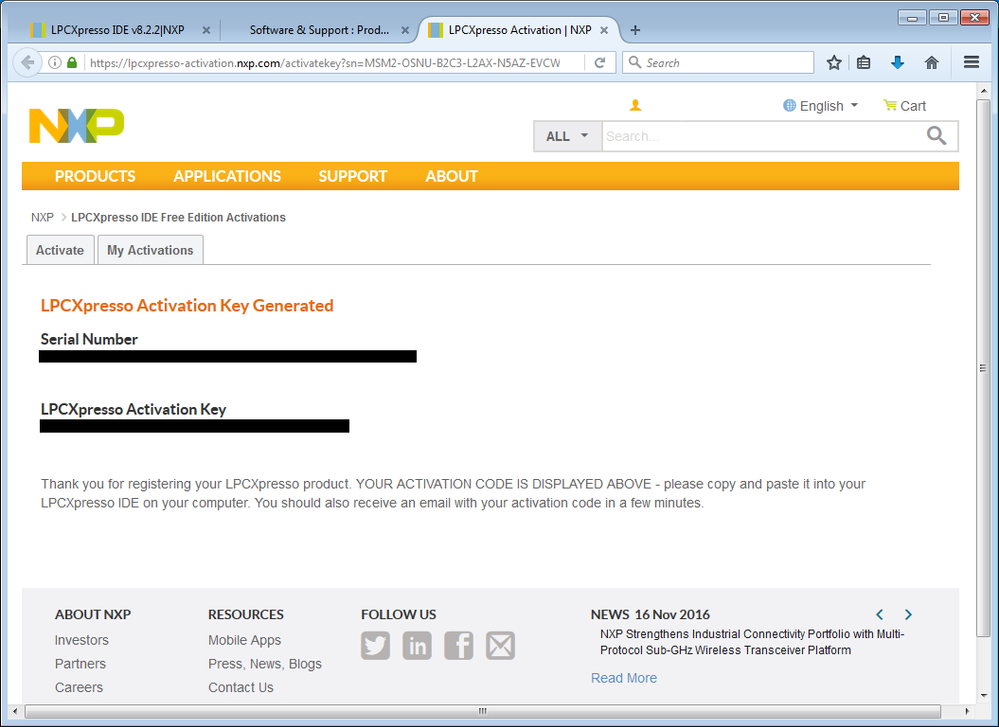Open the Mobile Apps link
The width and height of the screenshot is (999, 727).
point(245,640)
